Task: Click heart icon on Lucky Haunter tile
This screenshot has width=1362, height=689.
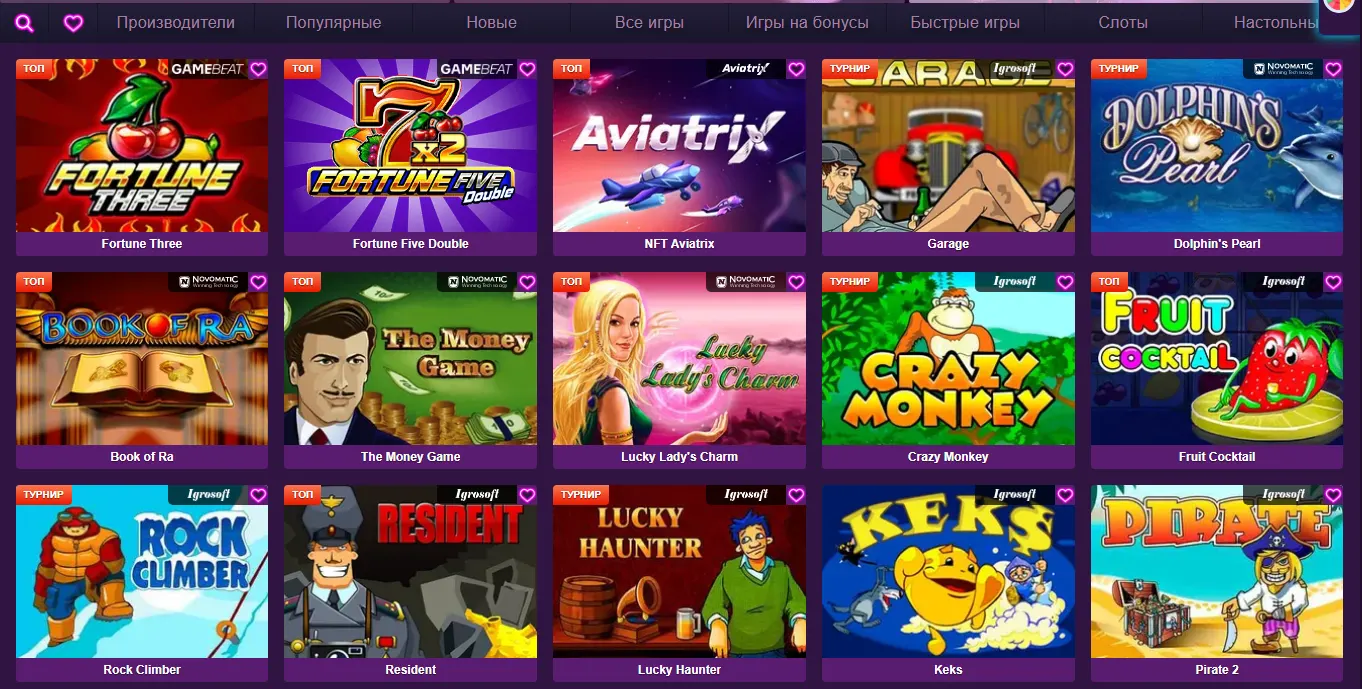Action: (796, 495)
